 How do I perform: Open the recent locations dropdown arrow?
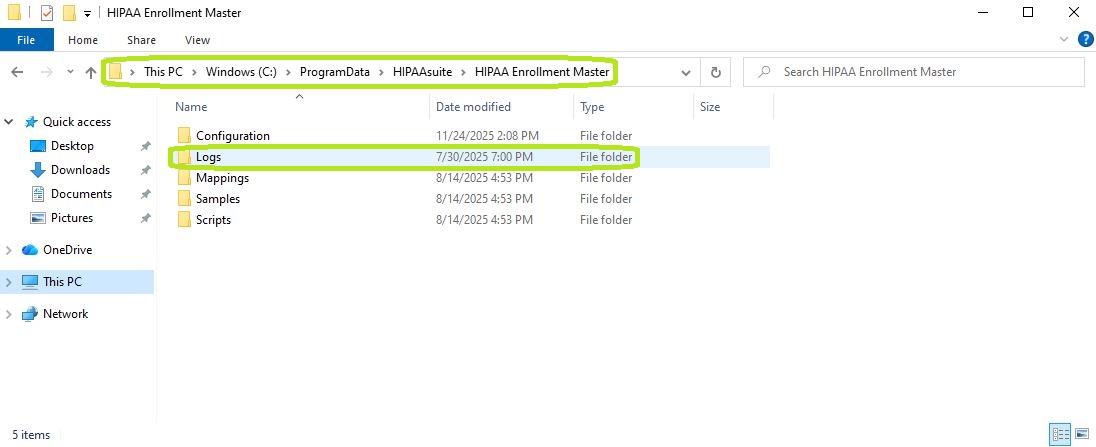tap(70, 72)
